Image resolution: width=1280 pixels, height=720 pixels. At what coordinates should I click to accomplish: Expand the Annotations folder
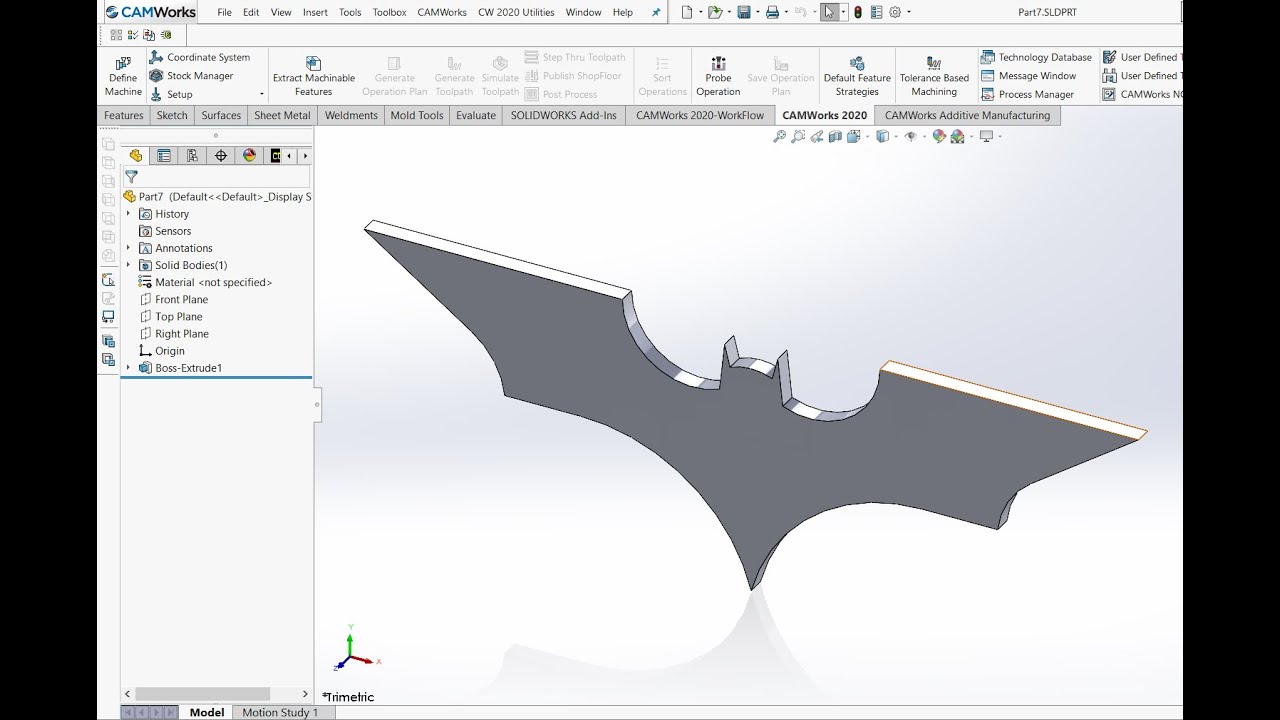coord(128,248)
